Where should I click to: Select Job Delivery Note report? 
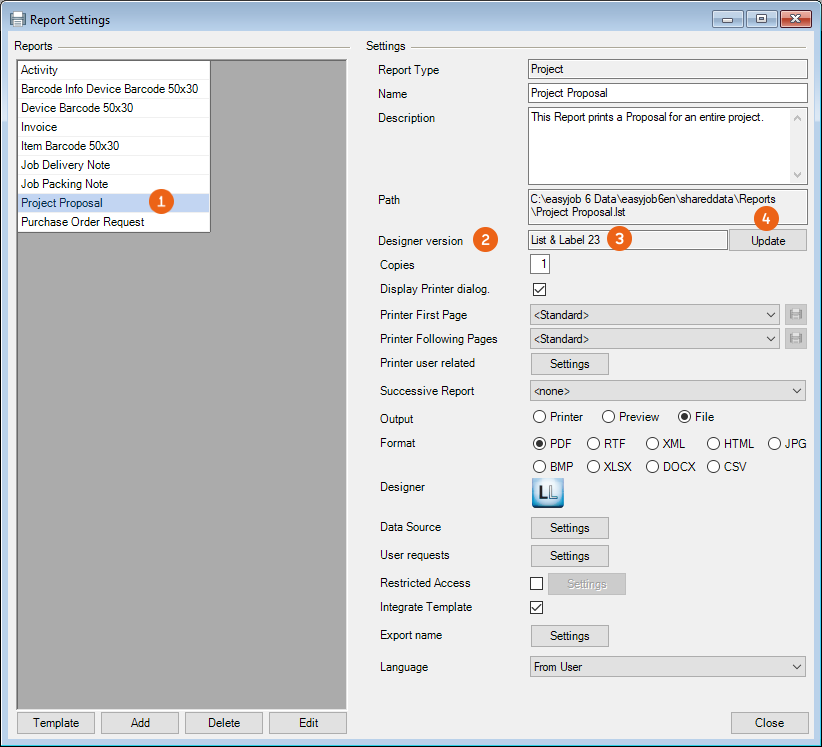pyautogui.click(x=65, y=165)
